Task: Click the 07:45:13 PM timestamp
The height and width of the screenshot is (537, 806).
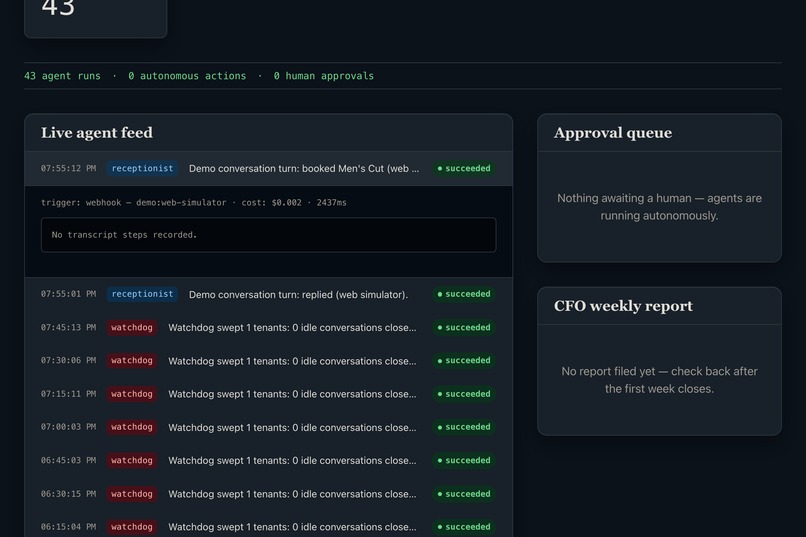Action: tap(68, 327)
